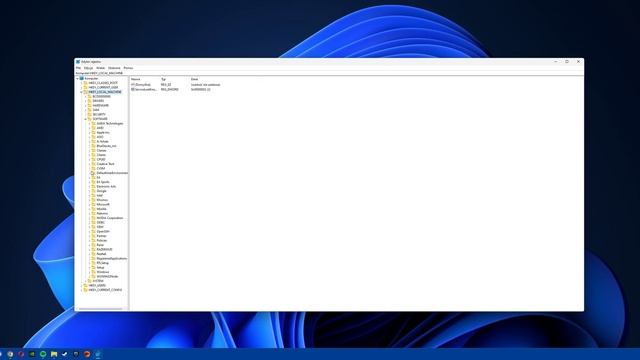The height and width of the screenshot is (360, 640).
Task: Click the folder icon beside WOW6432Node
Action: click(x=93, y=276)
